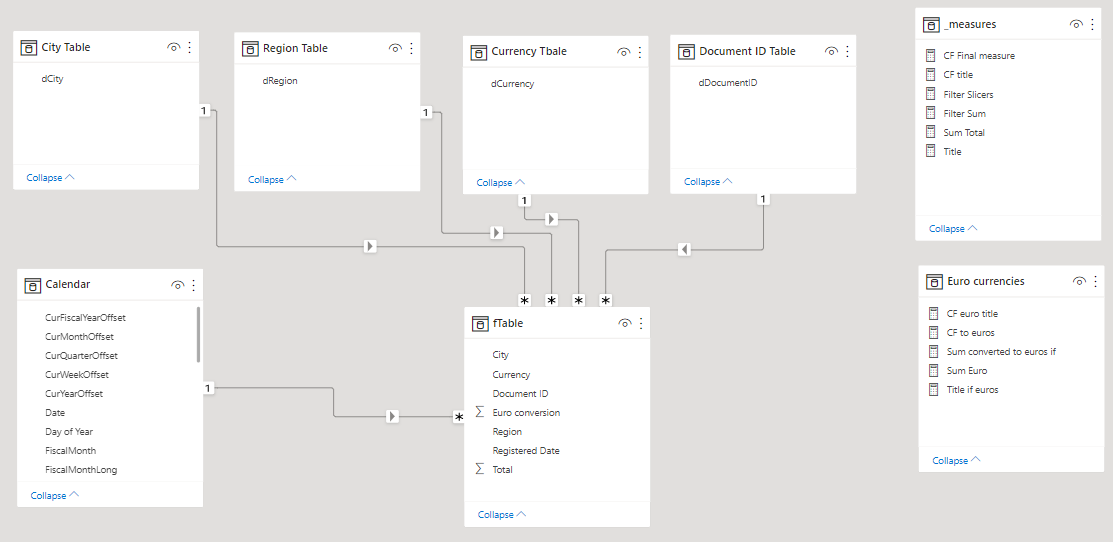
Task: Click calculator icon beside Sum Euro
Action: 934,370
